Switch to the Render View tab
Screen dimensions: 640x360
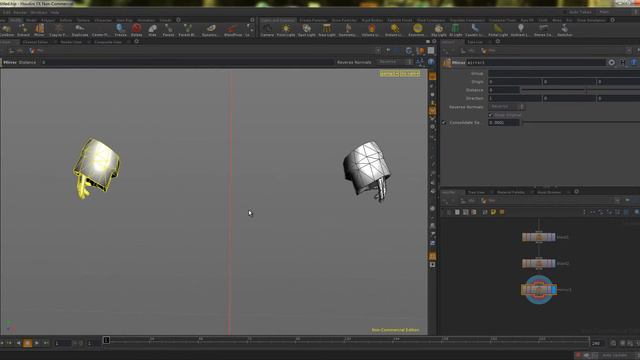[71, 42]
